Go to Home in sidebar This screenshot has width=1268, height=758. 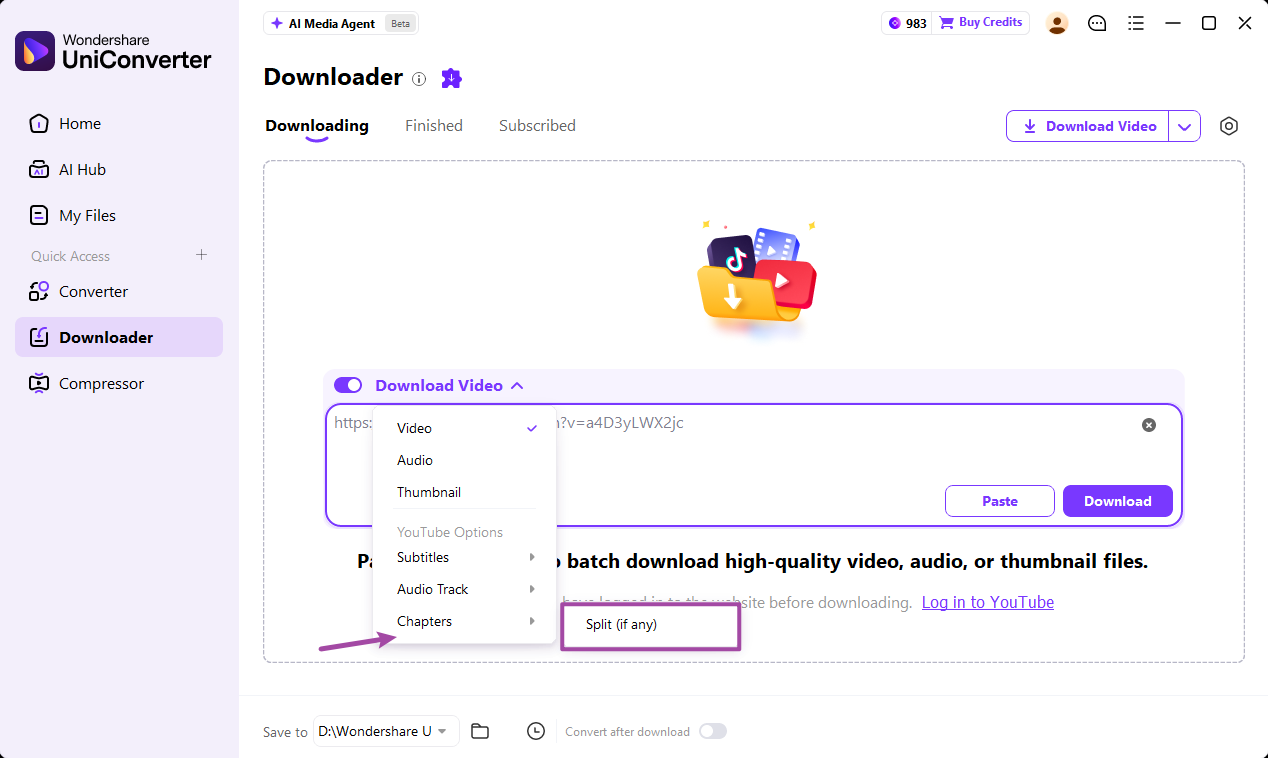coord(119,124)
